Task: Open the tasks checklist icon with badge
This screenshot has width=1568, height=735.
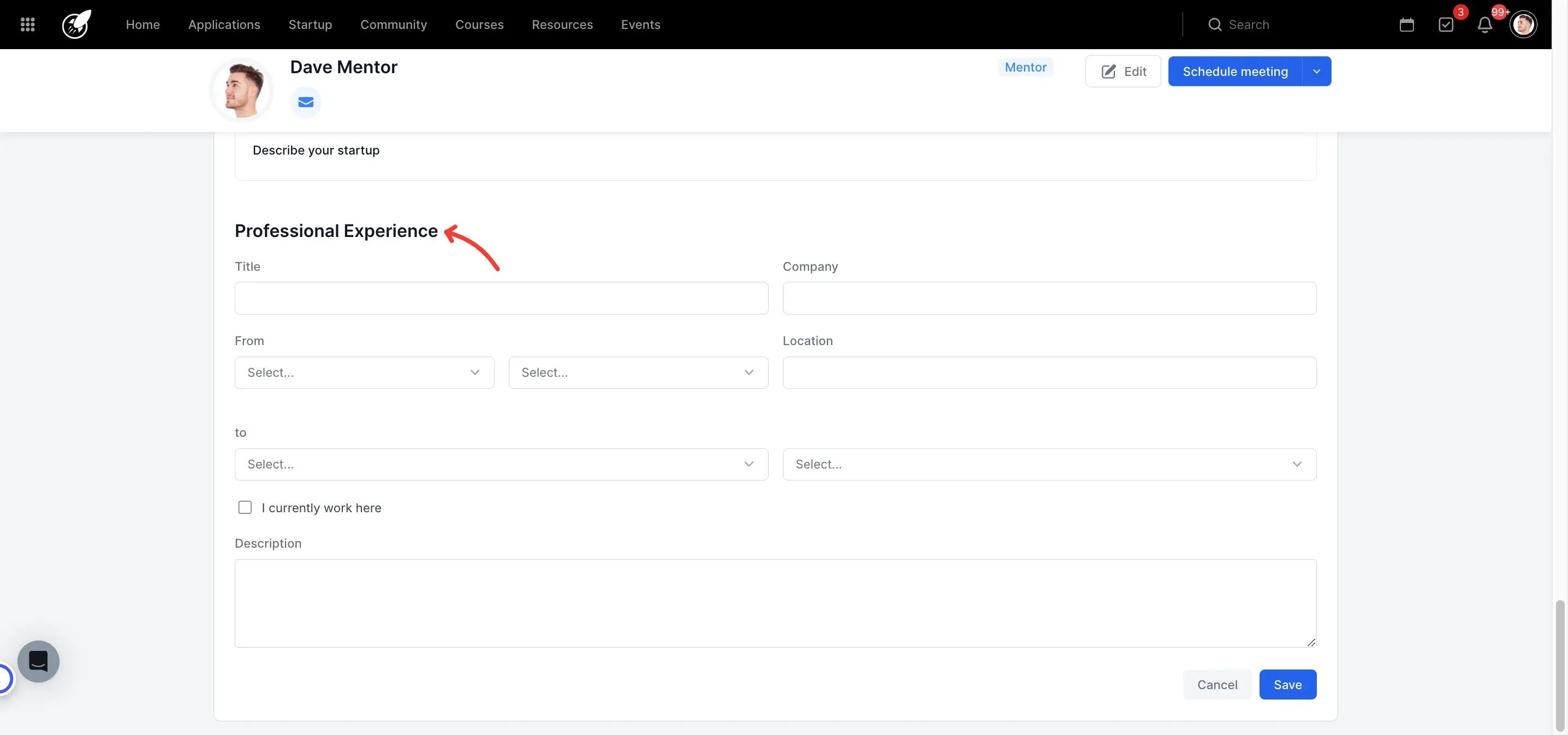Action: click(1446, 25)
